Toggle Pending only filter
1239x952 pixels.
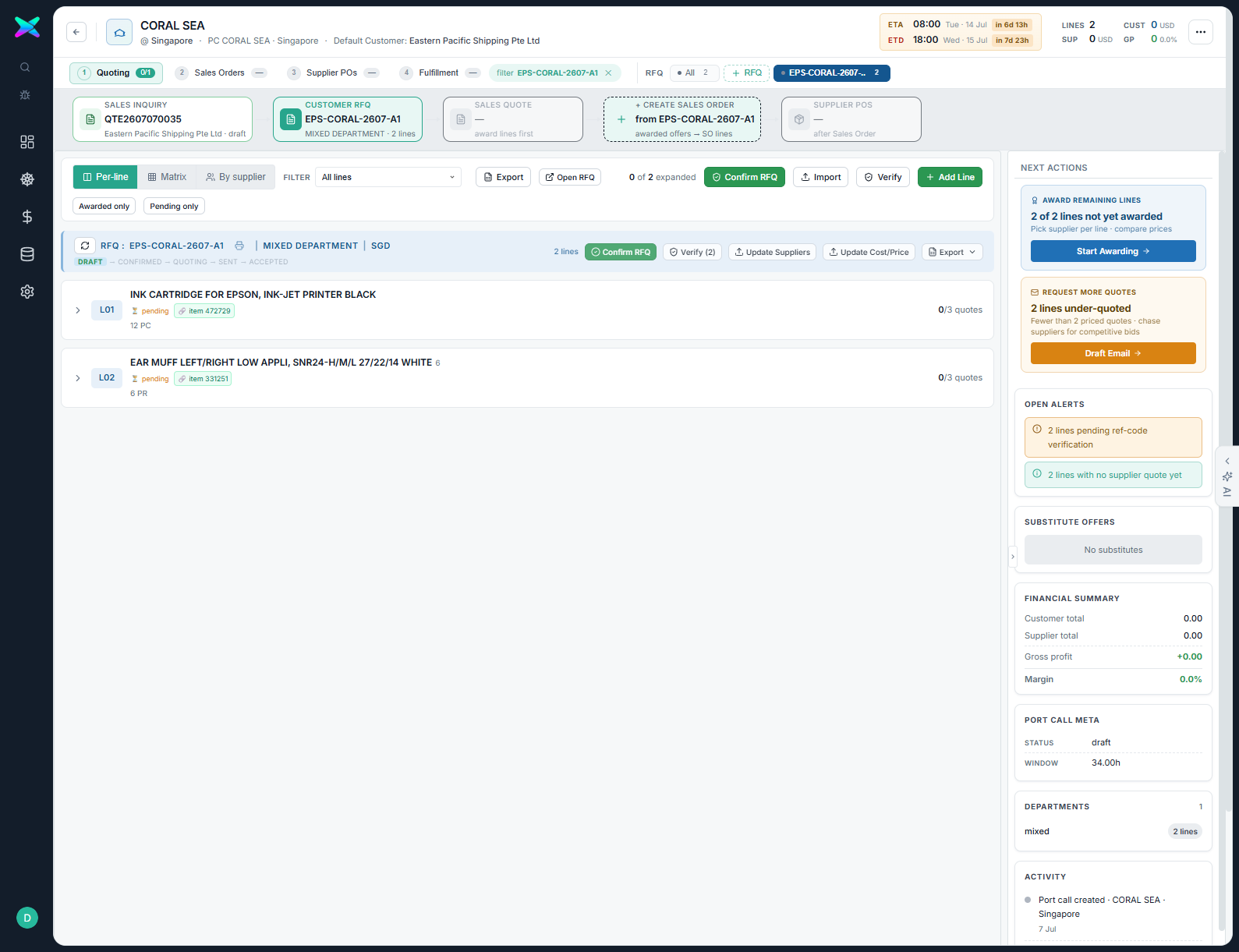click(174, 207)
